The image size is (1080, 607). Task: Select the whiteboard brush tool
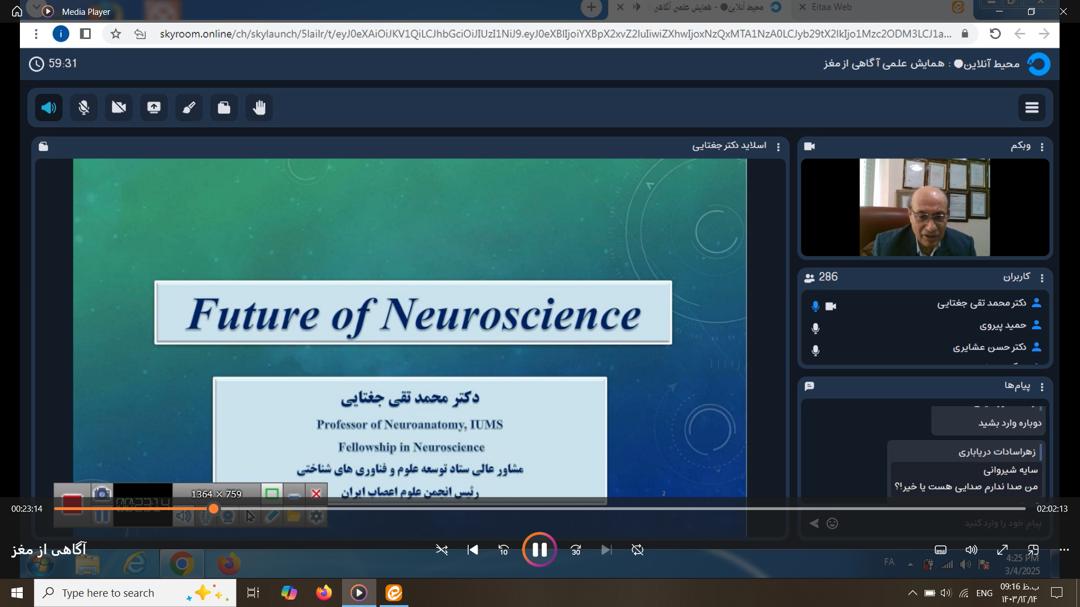189,107
